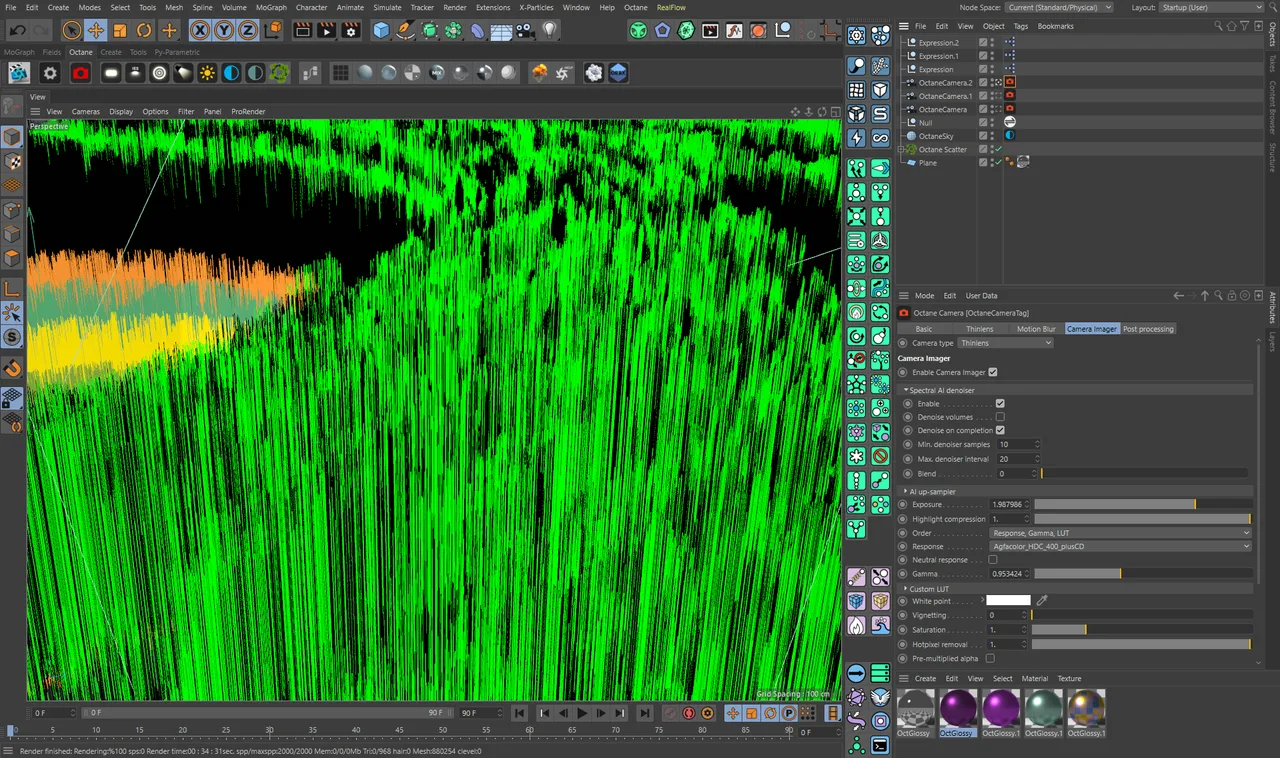Click the White point color swatch
Viewport: 1280px width, 758px height.
(1008, 601)
